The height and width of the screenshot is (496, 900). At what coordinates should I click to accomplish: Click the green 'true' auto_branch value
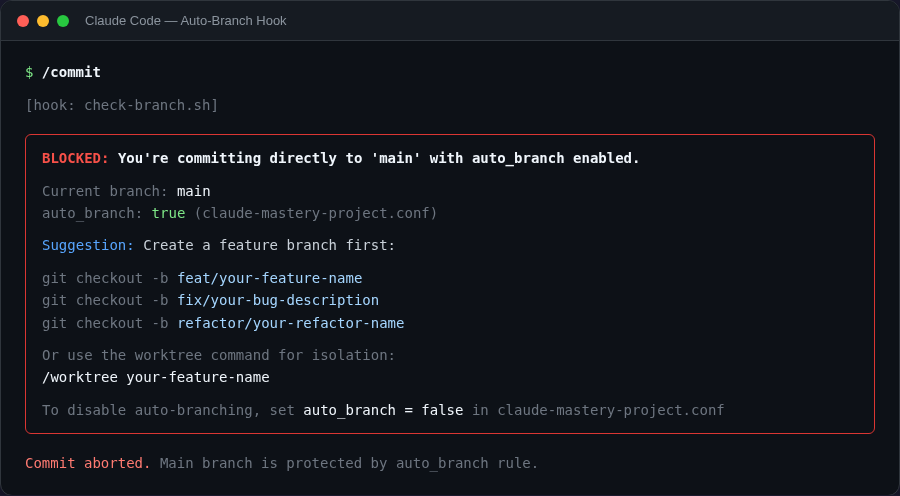click(169, 214)
